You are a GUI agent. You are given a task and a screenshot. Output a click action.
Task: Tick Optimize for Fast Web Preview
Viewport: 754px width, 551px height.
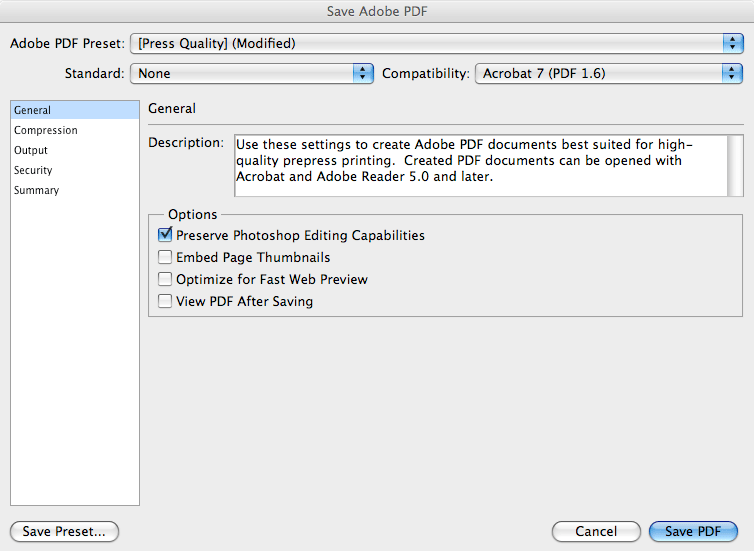coord(165,279)
